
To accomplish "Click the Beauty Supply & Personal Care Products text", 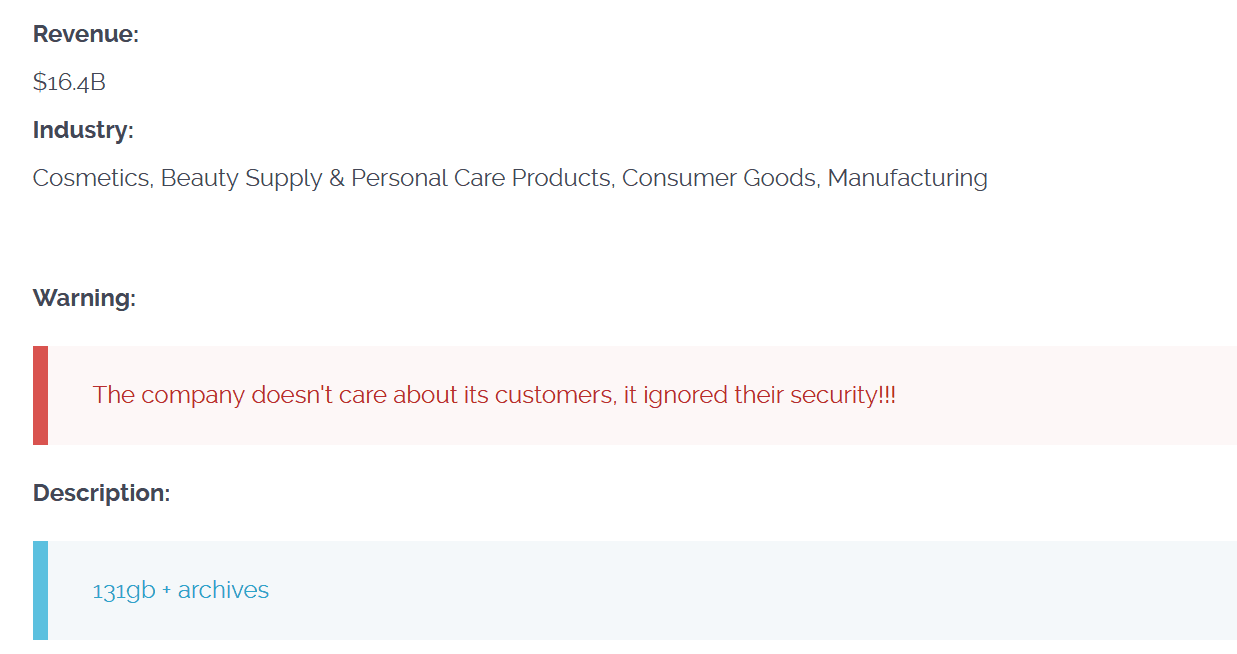I will pos(386,178).
